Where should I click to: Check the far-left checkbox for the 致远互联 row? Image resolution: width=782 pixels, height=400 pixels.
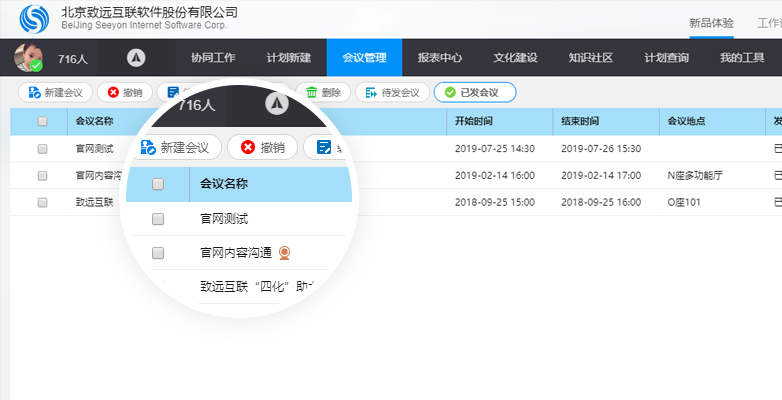[x=42, y=201]
